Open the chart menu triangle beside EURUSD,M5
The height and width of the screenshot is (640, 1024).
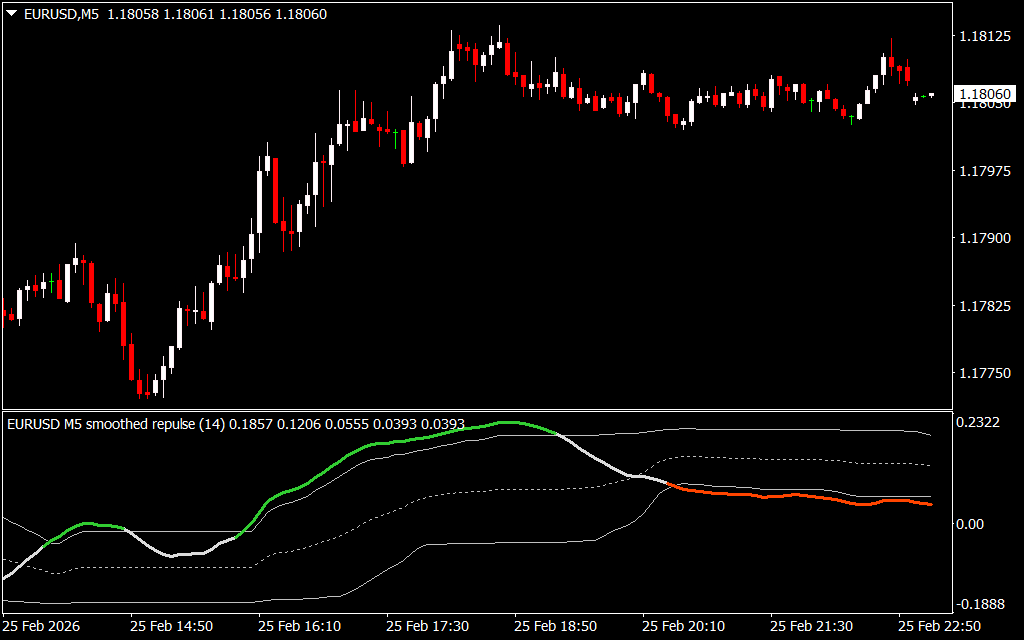tap(11, 14)
